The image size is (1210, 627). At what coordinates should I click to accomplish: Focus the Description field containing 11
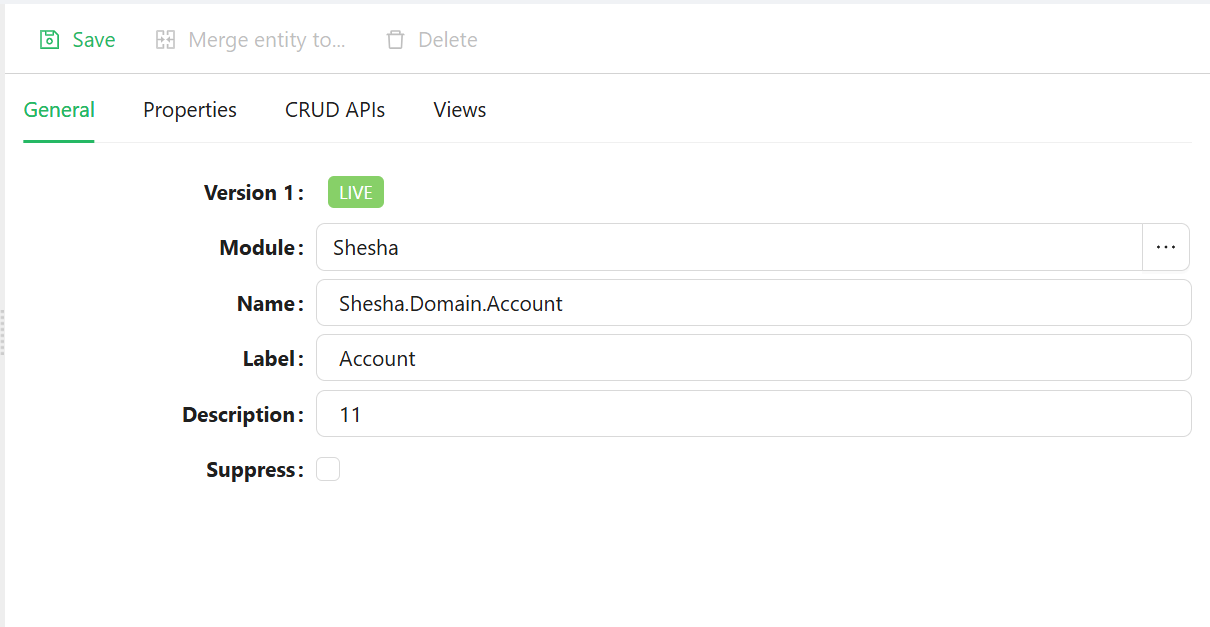pyautogui.click(x=754, y=414)
